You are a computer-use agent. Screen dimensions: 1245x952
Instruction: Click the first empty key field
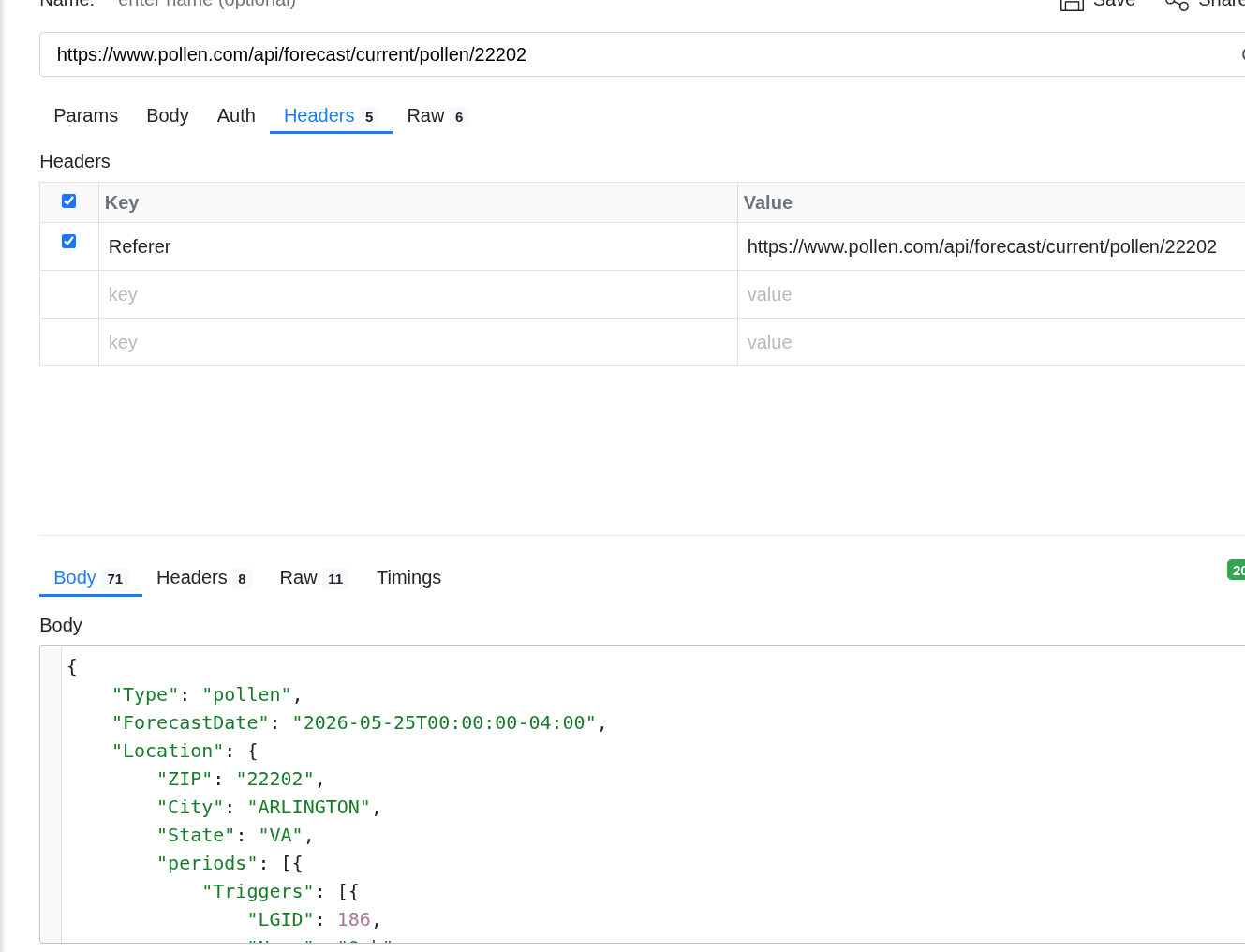tap(418, 294)
